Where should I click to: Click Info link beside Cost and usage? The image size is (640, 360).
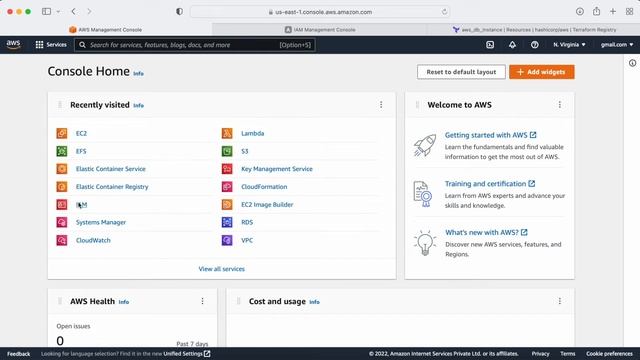click(314, 302)
